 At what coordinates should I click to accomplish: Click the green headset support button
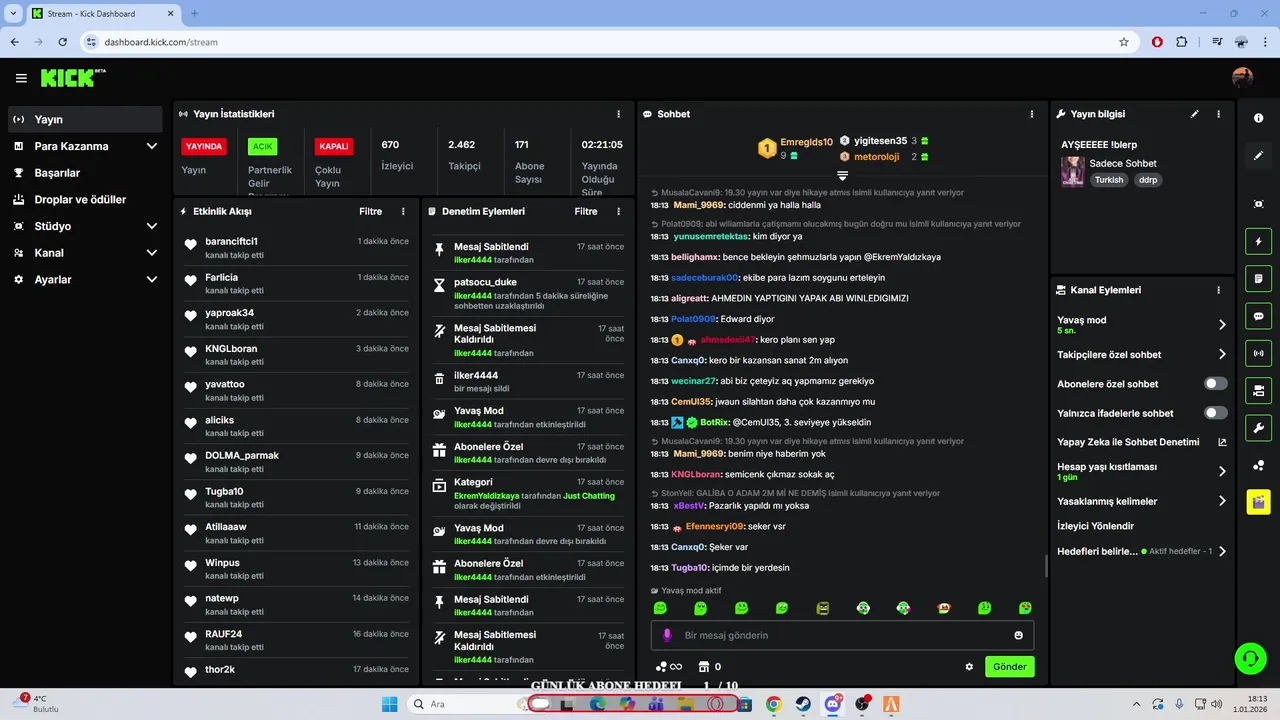(x=1250, y=658)
